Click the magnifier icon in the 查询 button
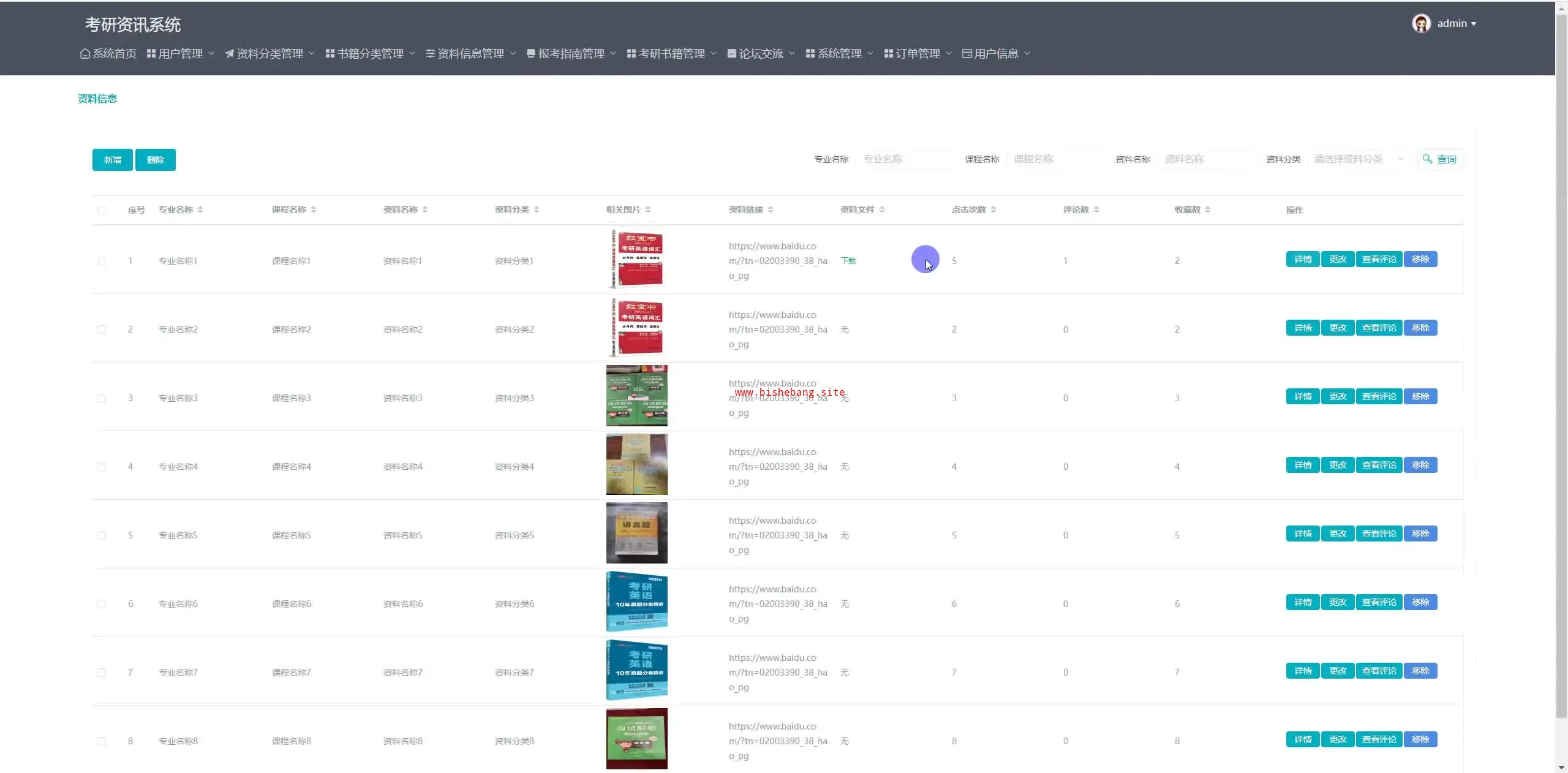Image resolution: width=1568 pixels, height=773 pixels. 1427,159
